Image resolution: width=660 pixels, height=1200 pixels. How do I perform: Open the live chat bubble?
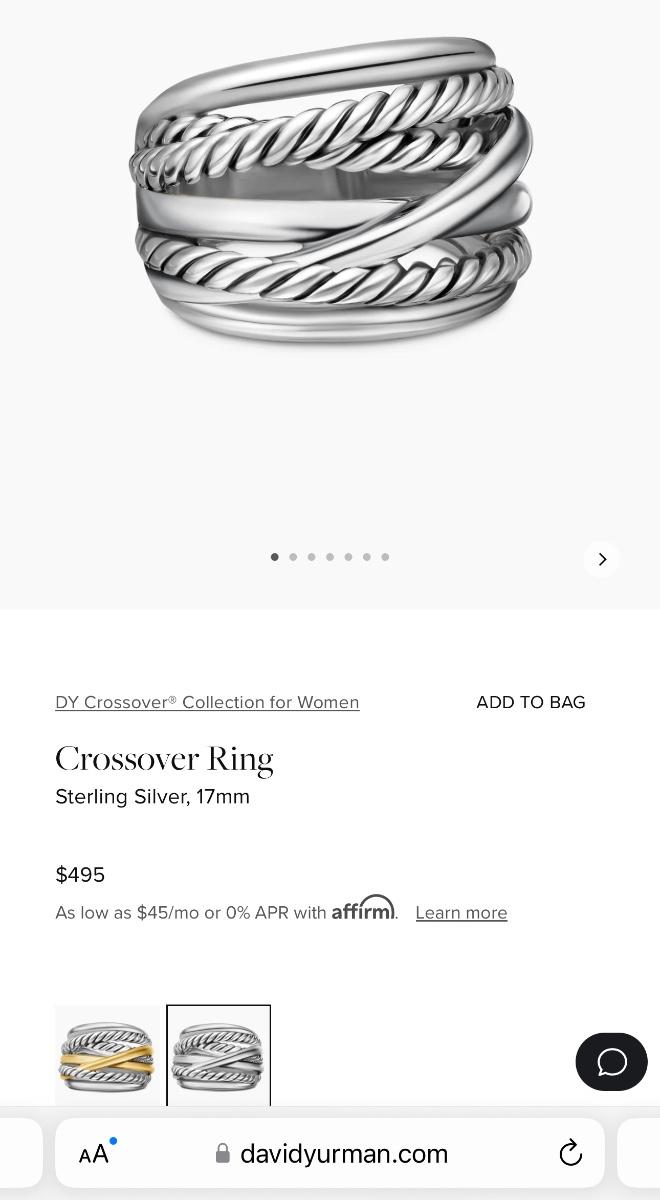611,1061
